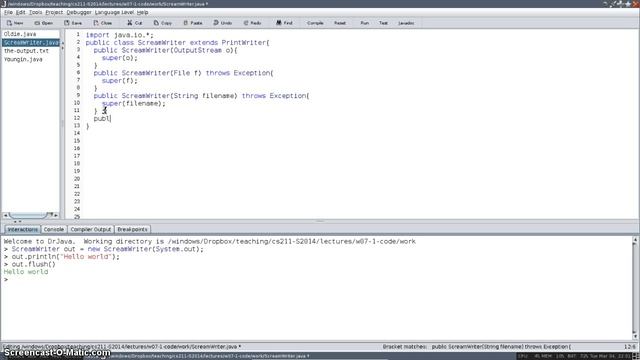Switch to the Compiler Output tab
The height and width of the screenshot is (360, 640).
point(91,229)
